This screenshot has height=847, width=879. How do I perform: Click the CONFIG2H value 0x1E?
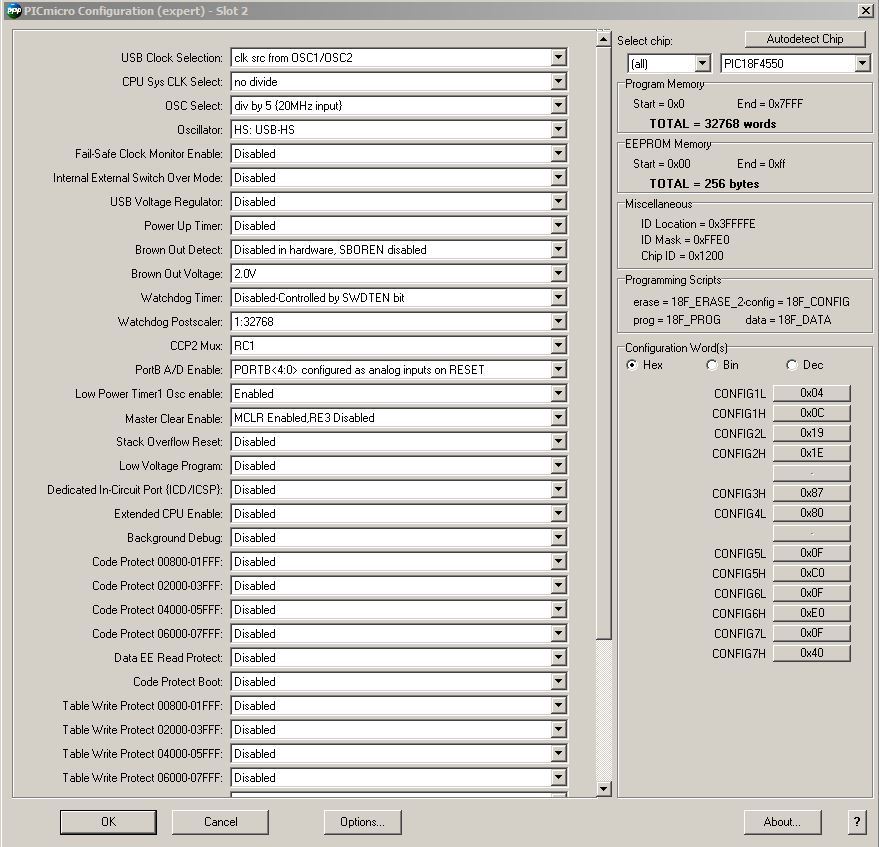point(811,453)
